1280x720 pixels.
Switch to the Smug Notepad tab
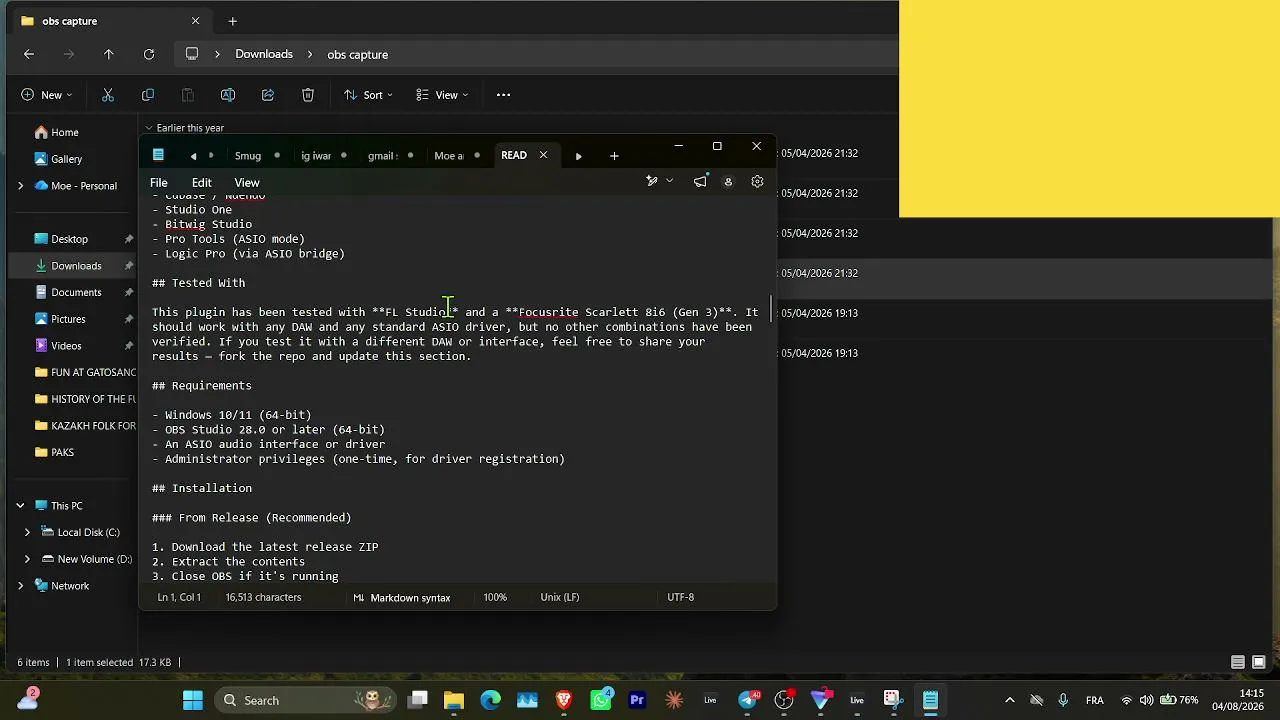tap(248, 156)
